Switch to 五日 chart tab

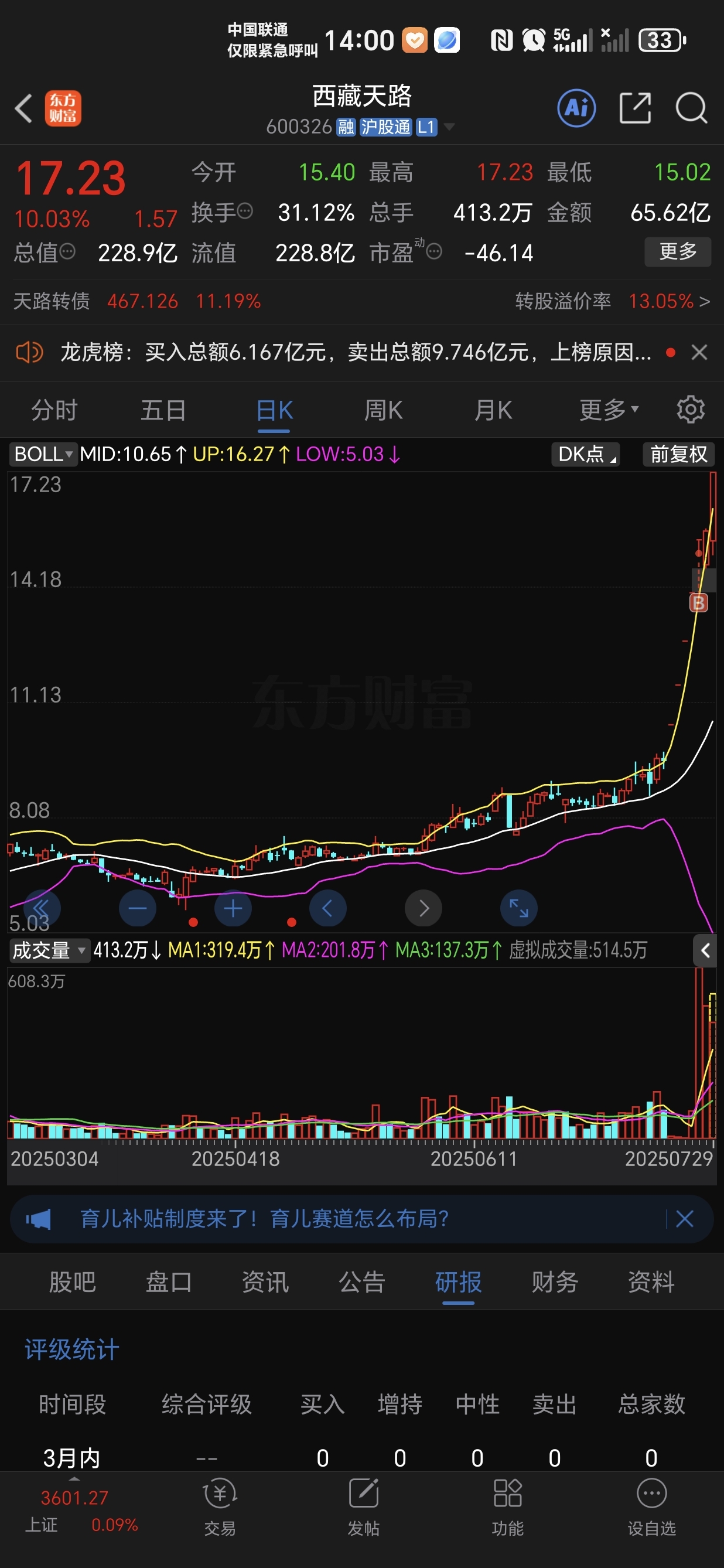163,409
